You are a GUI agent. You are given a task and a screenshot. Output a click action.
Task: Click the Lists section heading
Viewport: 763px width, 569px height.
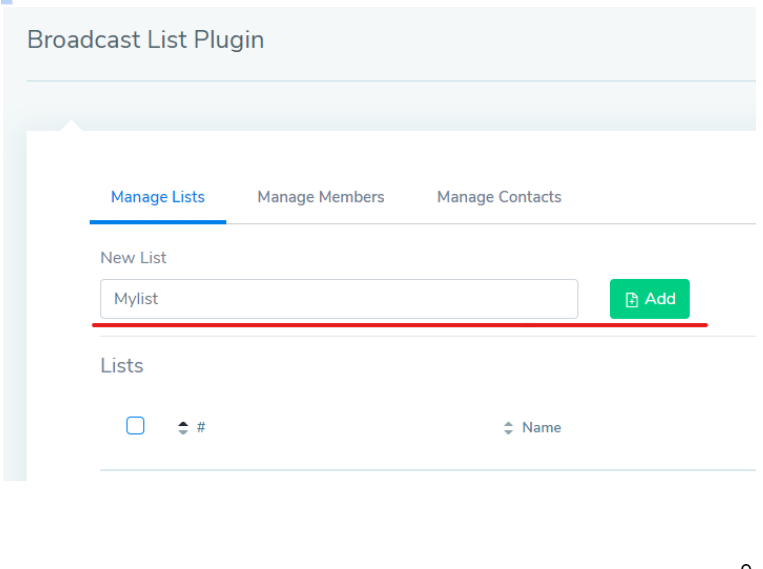click(122, 366)
